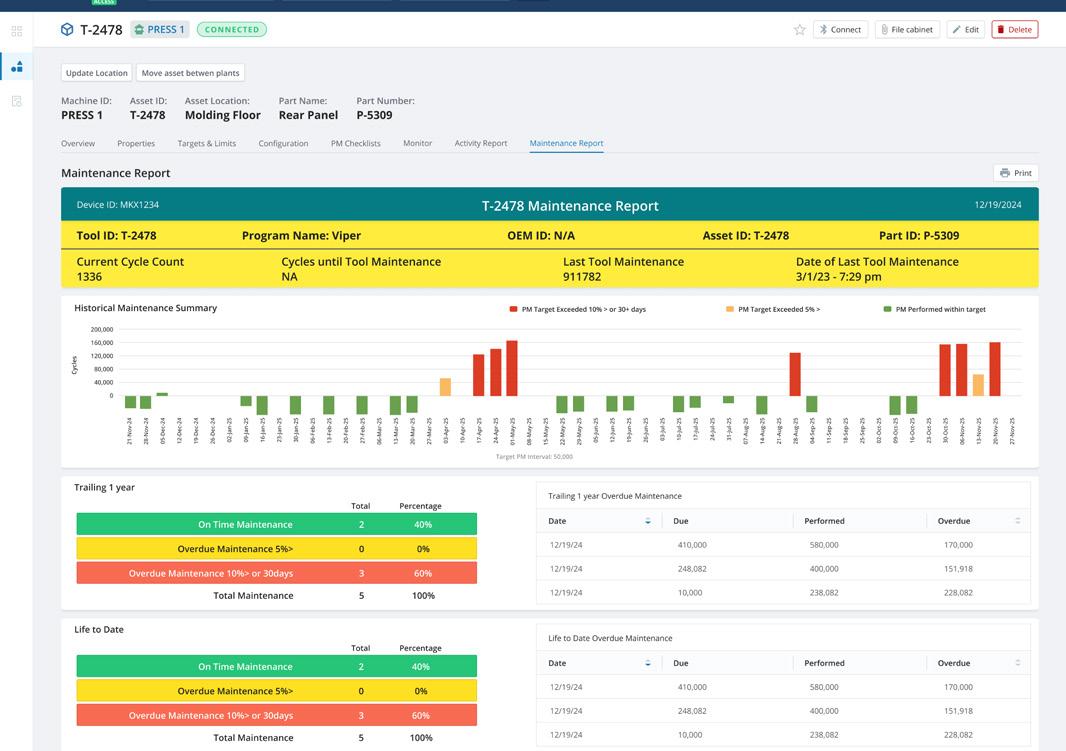Delete the T-2478 asset

pyautogui.click(x=1014, y=30)
